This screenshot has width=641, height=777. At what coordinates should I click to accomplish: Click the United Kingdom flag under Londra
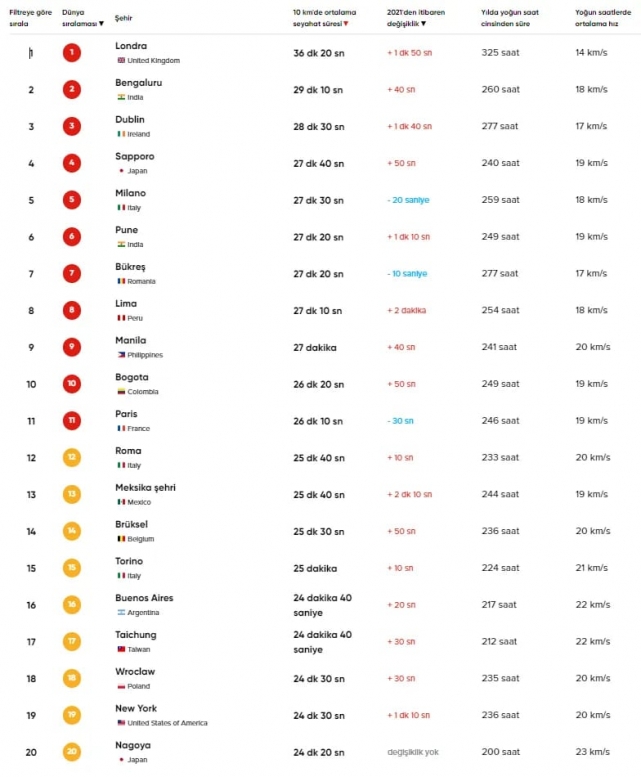pos(121,60)
